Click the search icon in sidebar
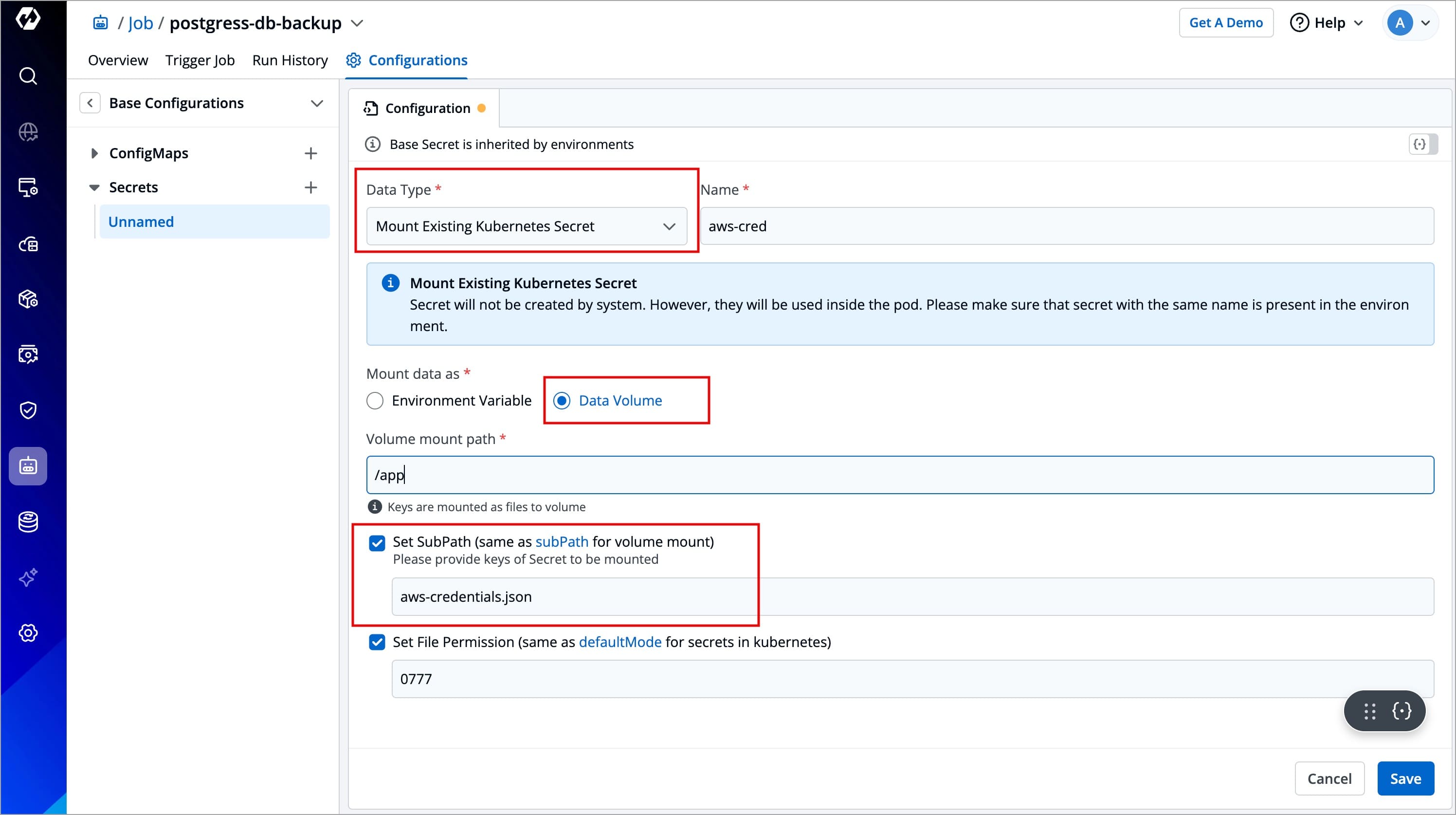The width and height of the screenshot is (1456, 815). point(28,76)
